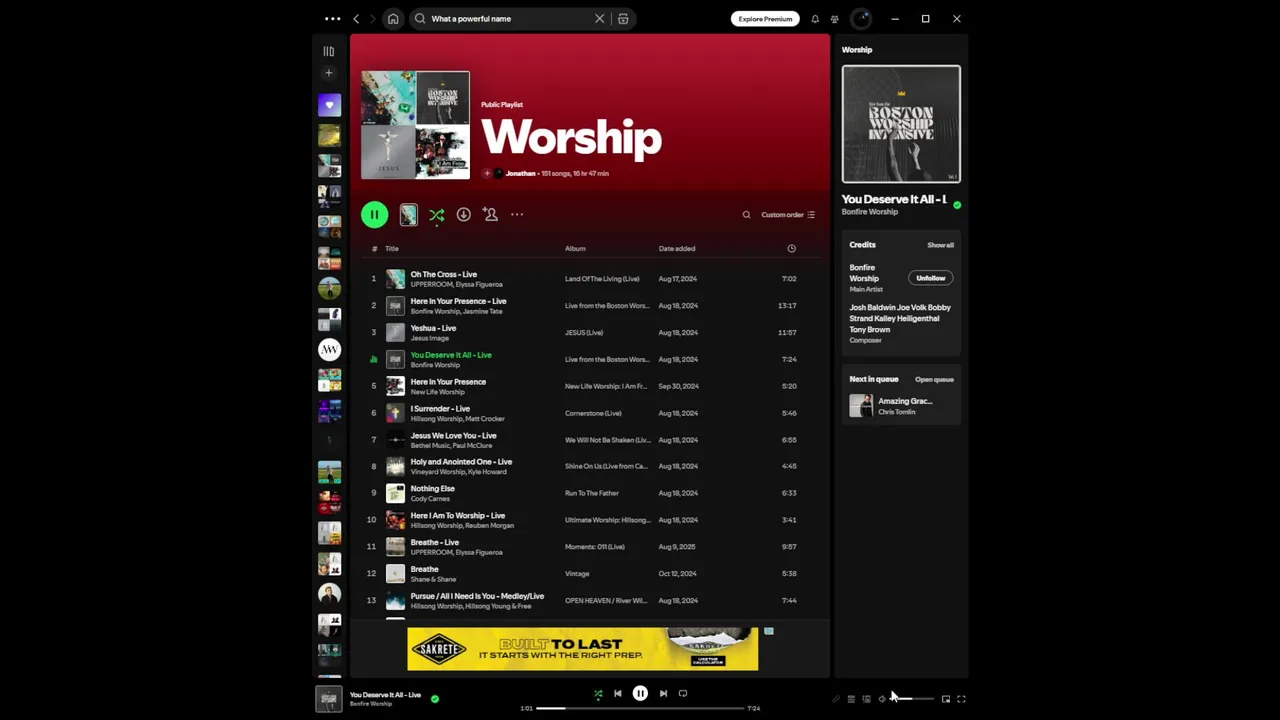Open the queue icon in the player bar
This screenshot has height=720, width=1280.
click(x=851, y=699)
